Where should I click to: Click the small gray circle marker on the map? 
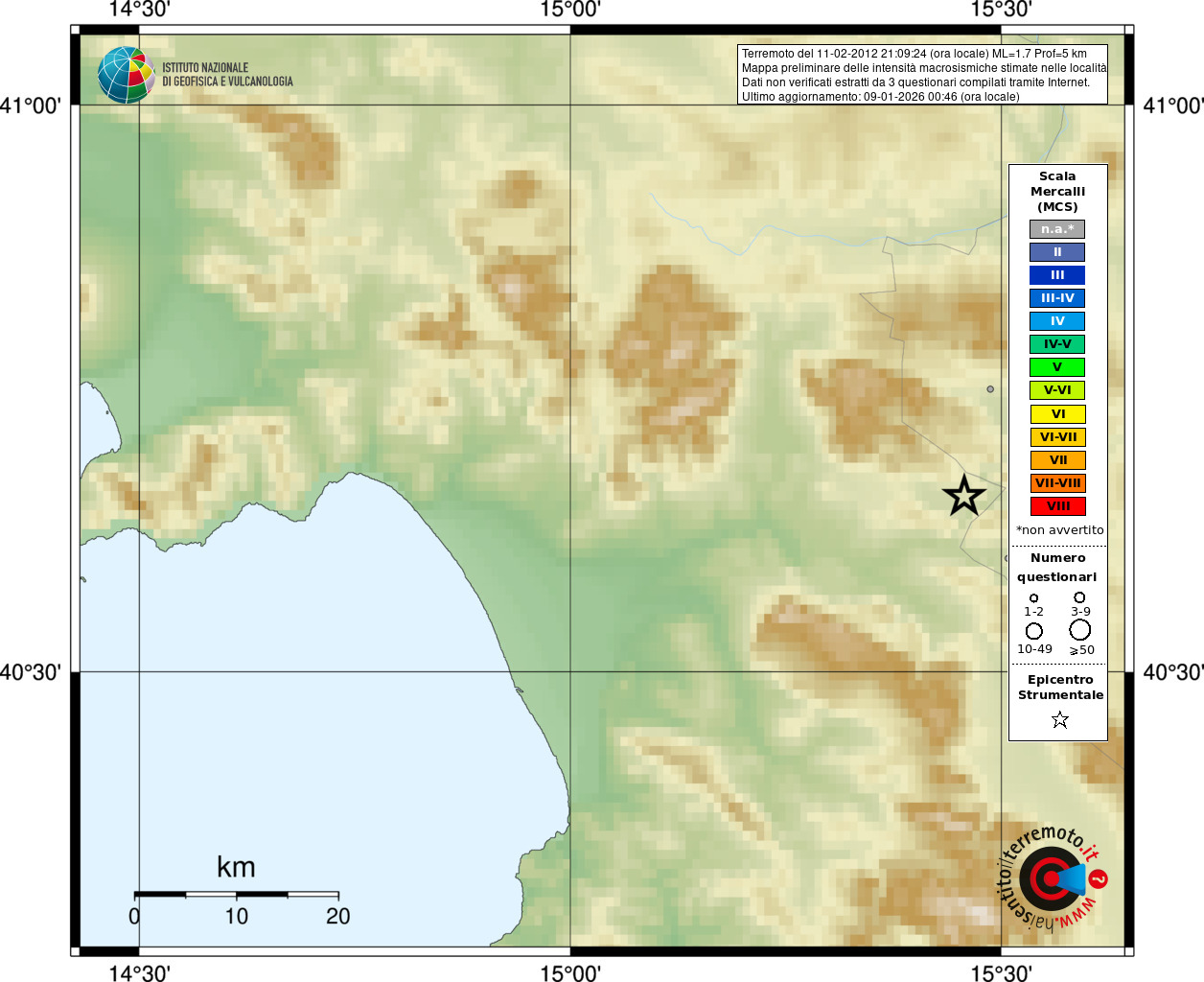[x=990, y=389]
